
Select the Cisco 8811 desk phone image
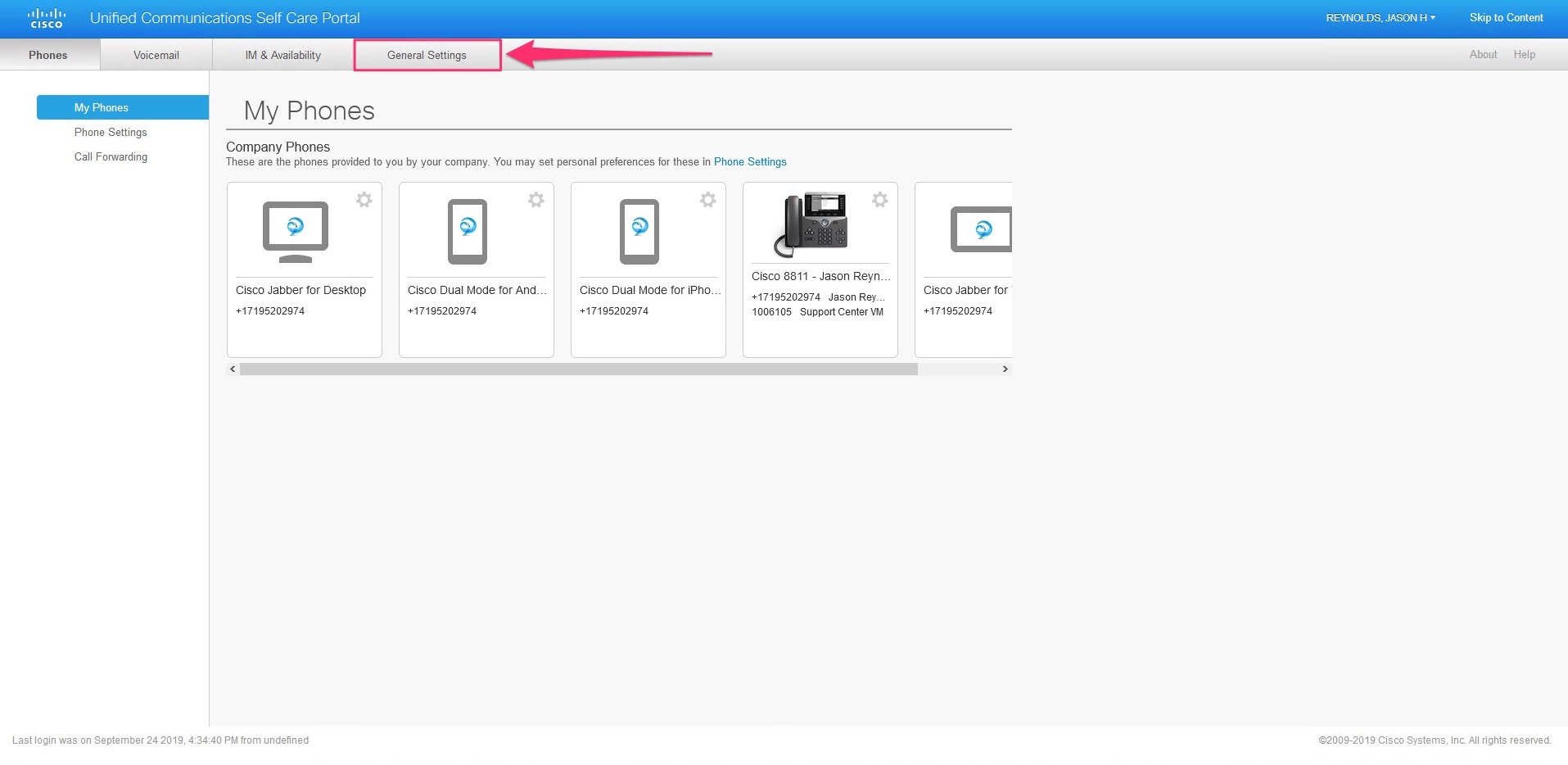811,224
